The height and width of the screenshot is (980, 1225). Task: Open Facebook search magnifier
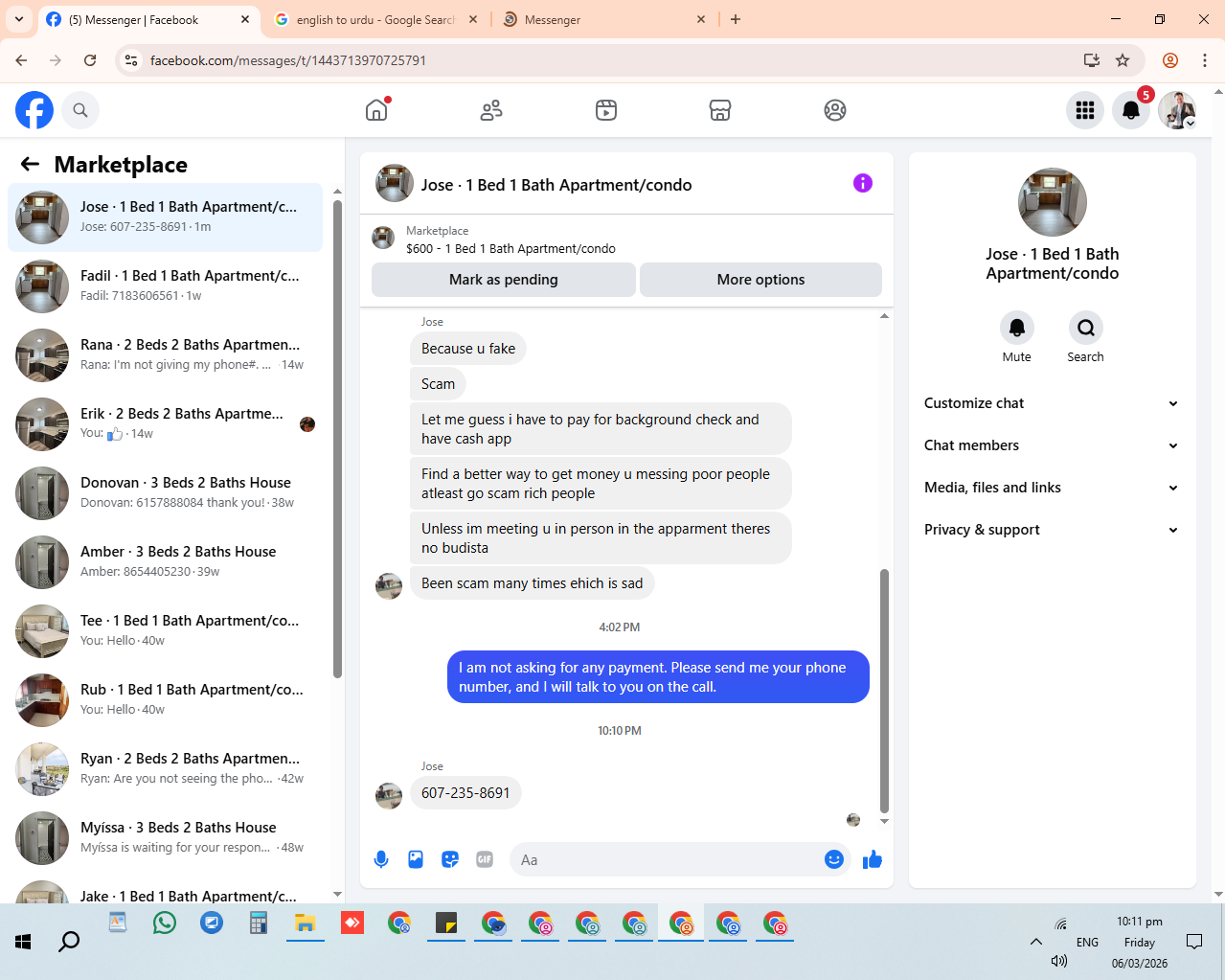80,110
